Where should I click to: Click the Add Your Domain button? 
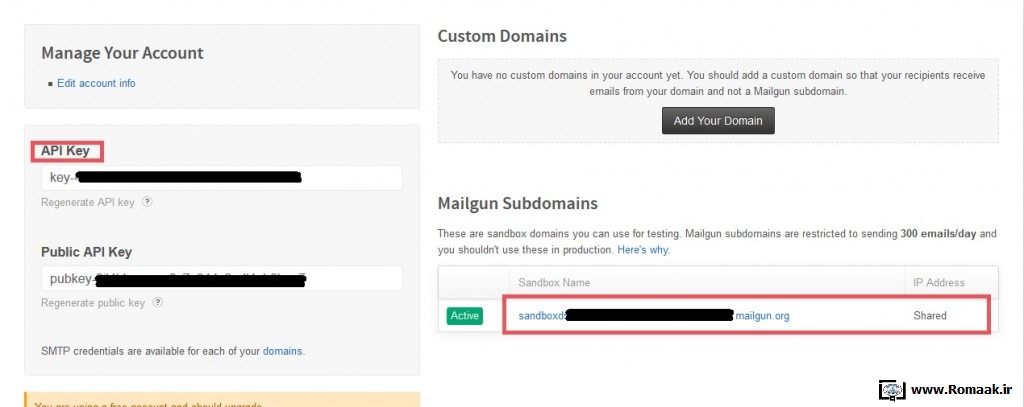718,121
